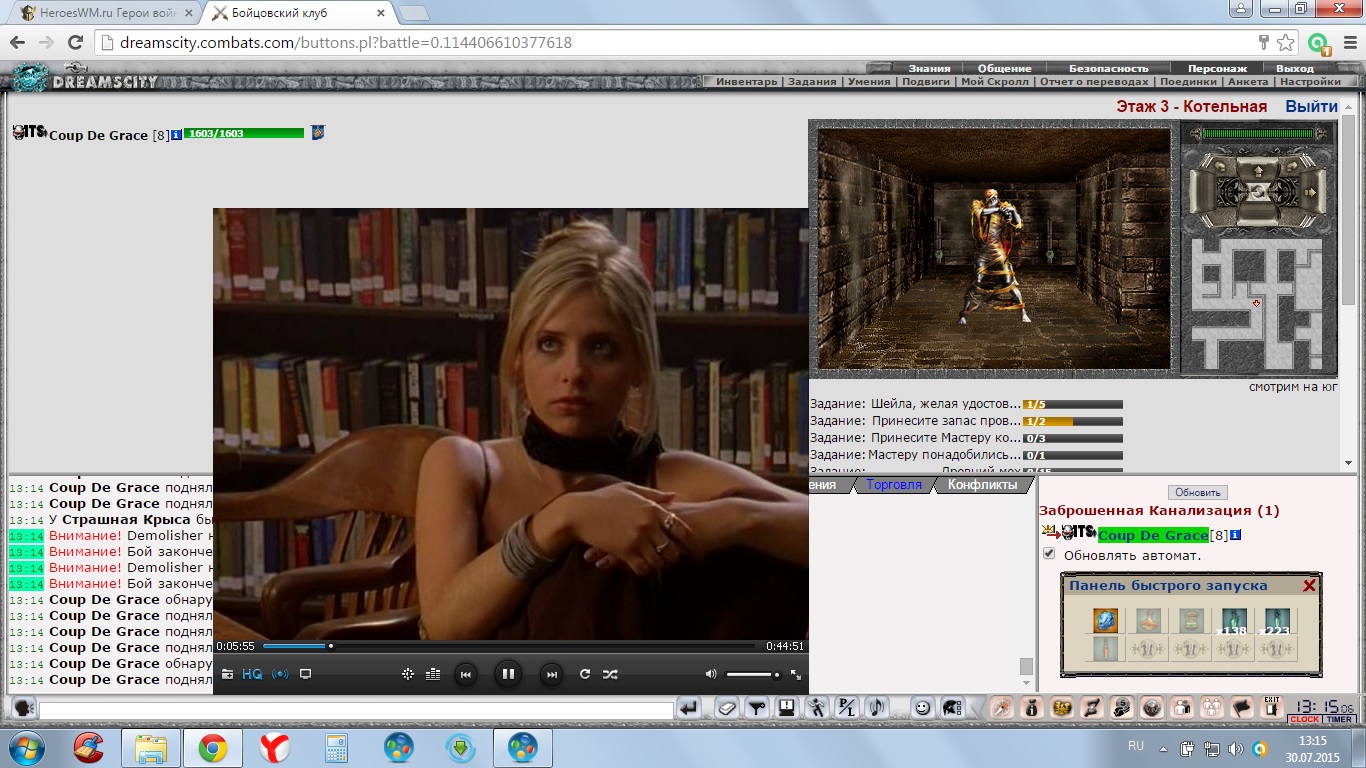Click the 'Персонаж' top menu

click(1217, 68)
